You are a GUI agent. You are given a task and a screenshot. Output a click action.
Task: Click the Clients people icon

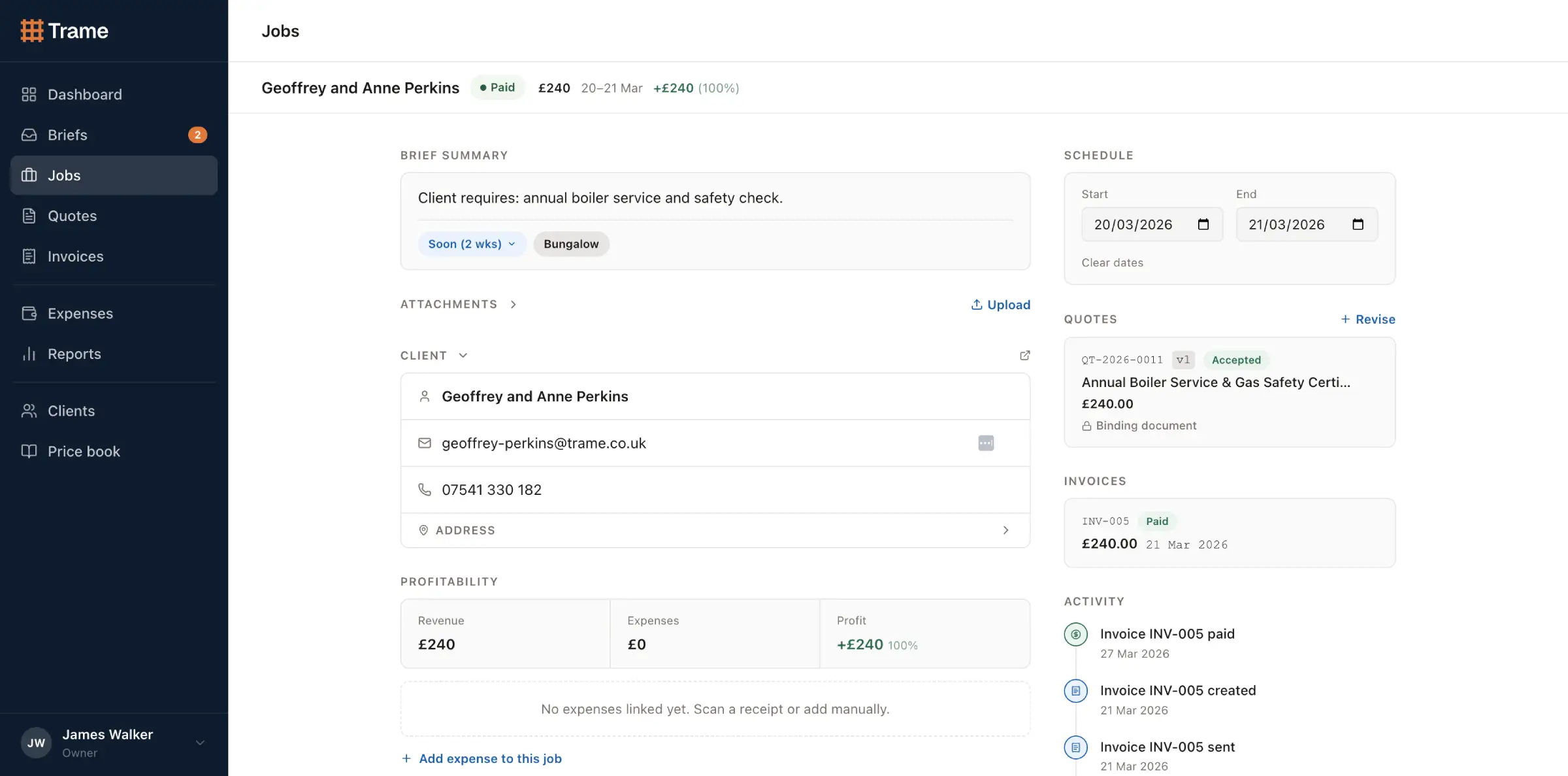pos(29,411)
